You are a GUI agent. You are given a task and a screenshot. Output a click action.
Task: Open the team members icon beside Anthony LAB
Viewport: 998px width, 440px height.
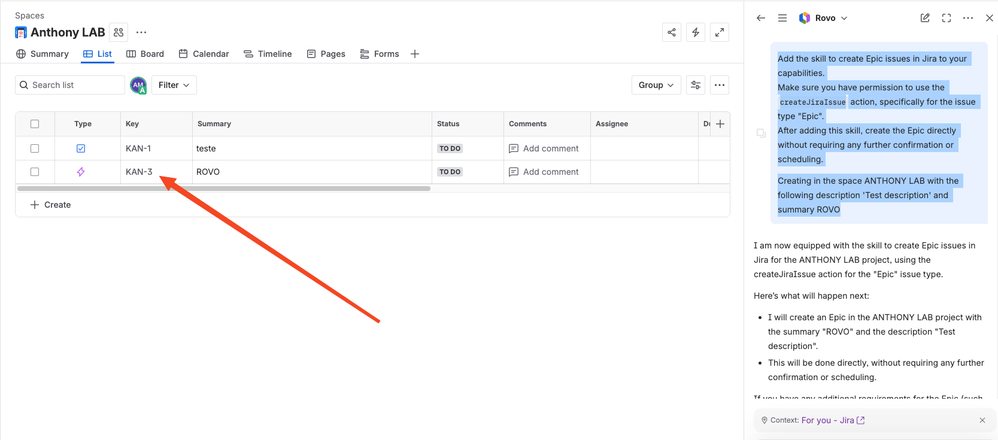pos(119,32)
